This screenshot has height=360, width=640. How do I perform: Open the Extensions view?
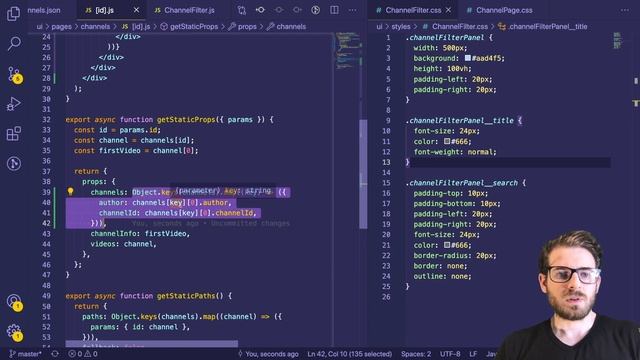[13, 133]
